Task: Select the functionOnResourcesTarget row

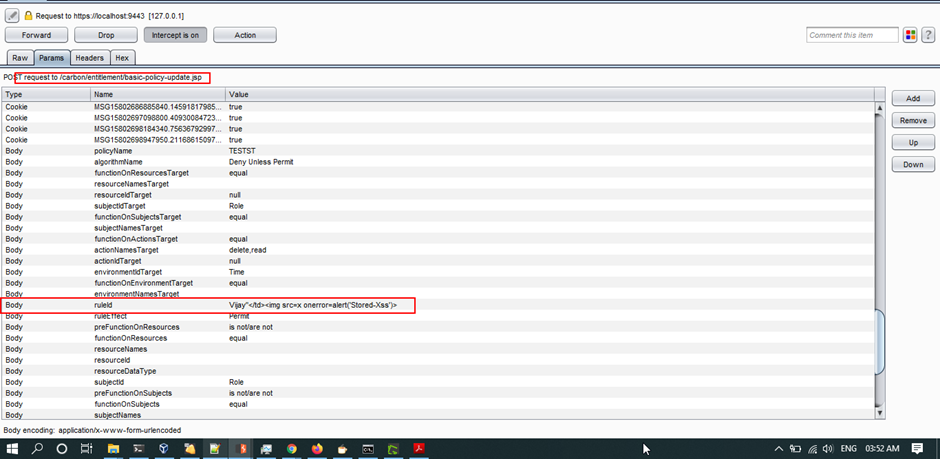Action: [x=438, y=173]
